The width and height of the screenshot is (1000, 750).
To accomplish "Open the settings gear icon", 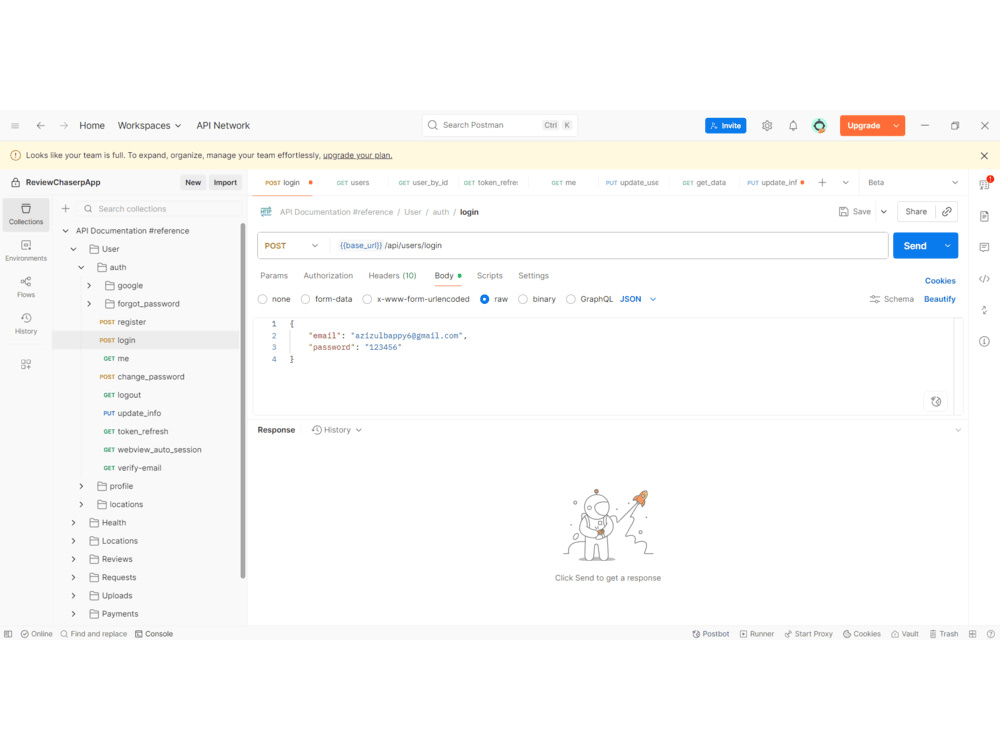I will point(767,126).
